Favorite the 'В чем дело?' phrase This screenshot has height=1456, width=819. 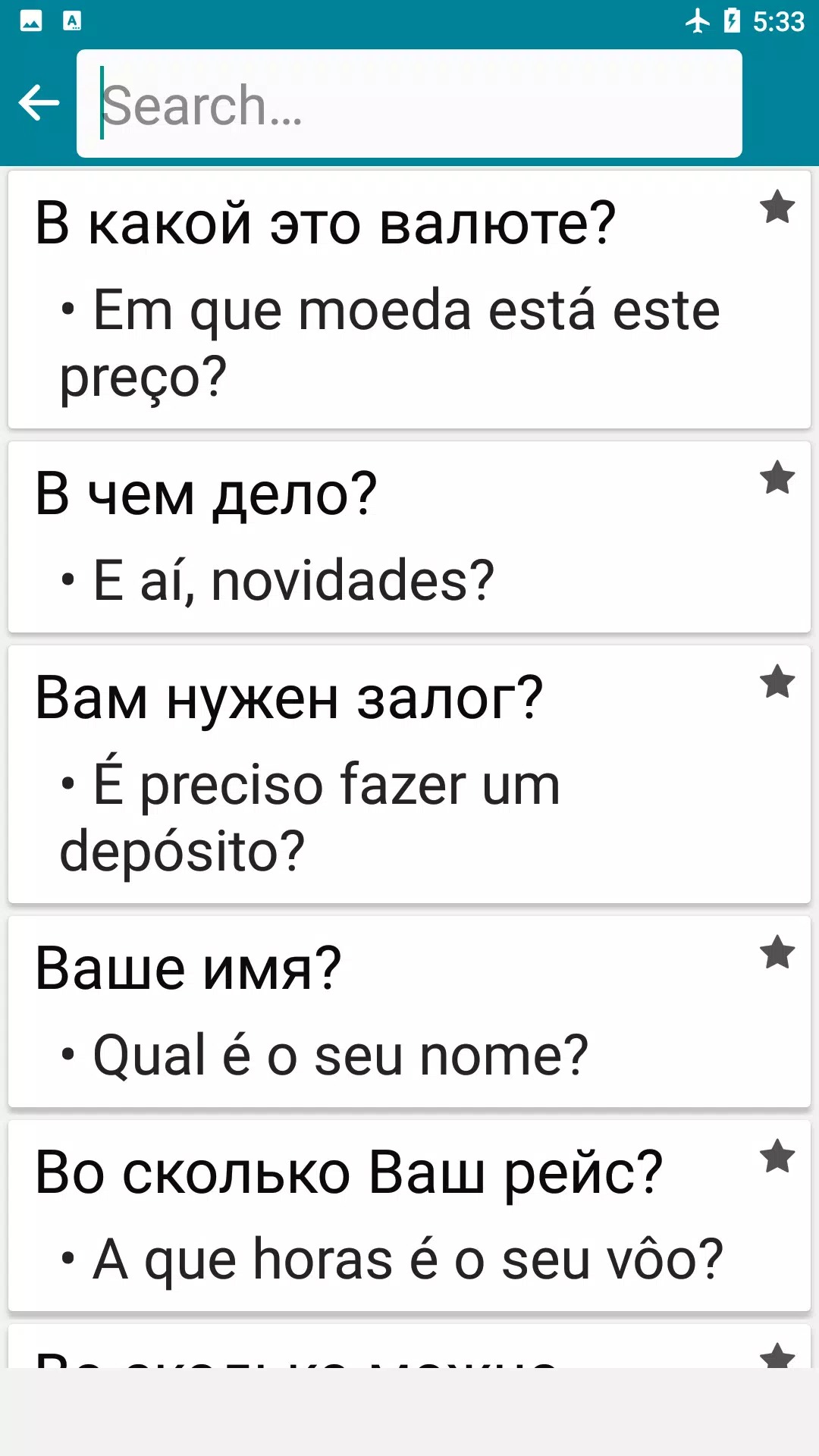point(777,478)
